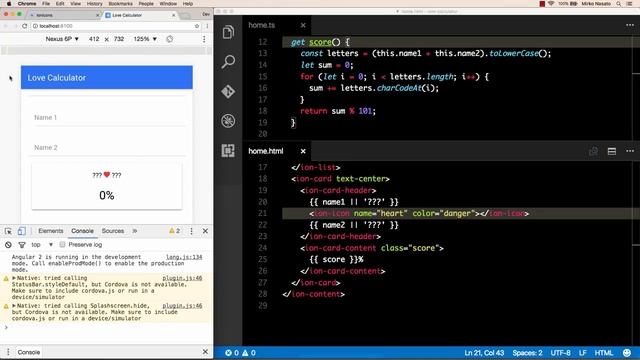The width and height of the screenshot is (640, 360).
Task: Open the Console drawer three-dot menu
Action: 8,352
